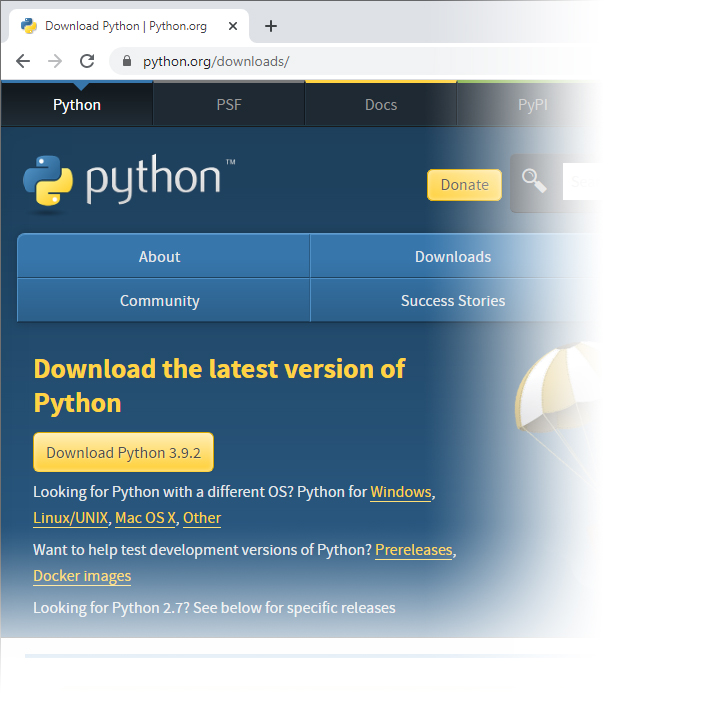Click the padlock site info icon
Image resolution: width=707 pixels, height=707 pixels.
[x=127, y=61]
